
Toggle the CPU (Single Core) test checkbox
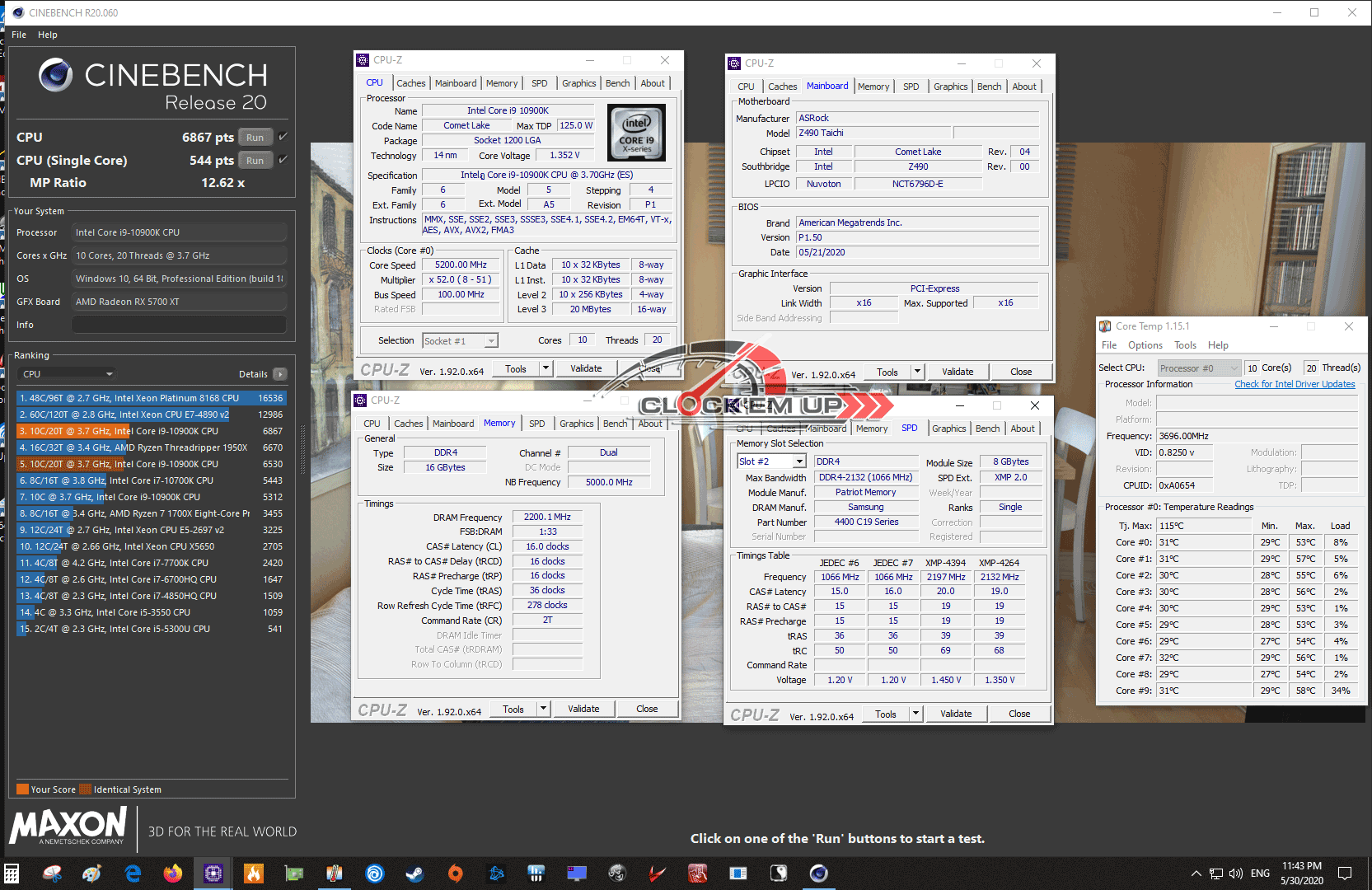283,160
